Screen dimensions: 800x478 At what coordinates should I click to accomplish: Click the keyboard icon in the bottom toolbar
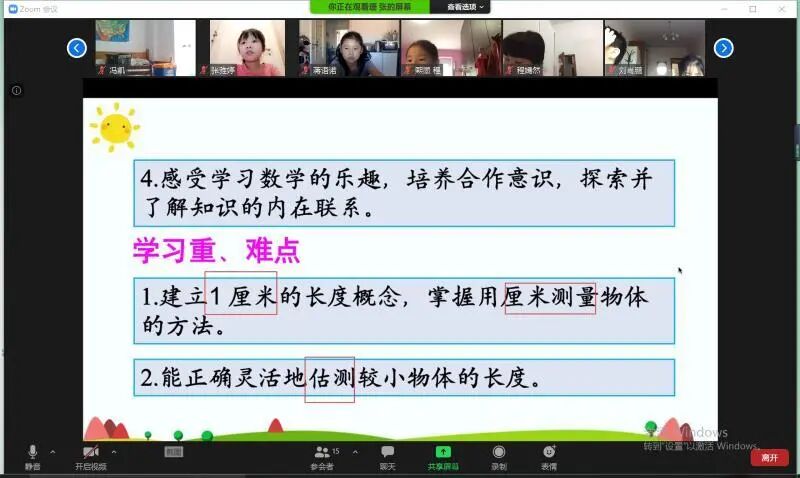[173, 452]
